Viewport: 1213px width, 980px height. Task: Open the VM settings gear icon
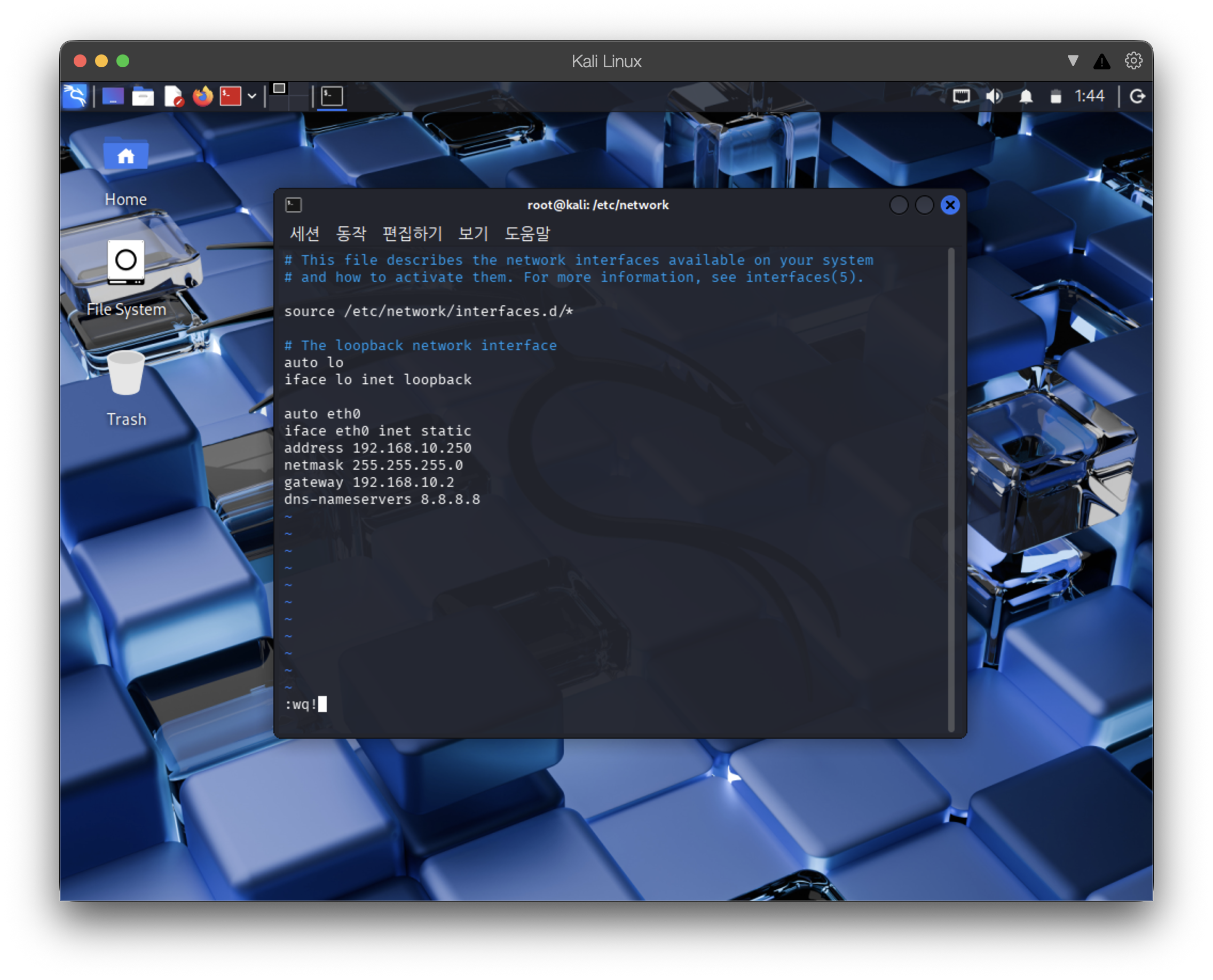tap(1133, 60)
